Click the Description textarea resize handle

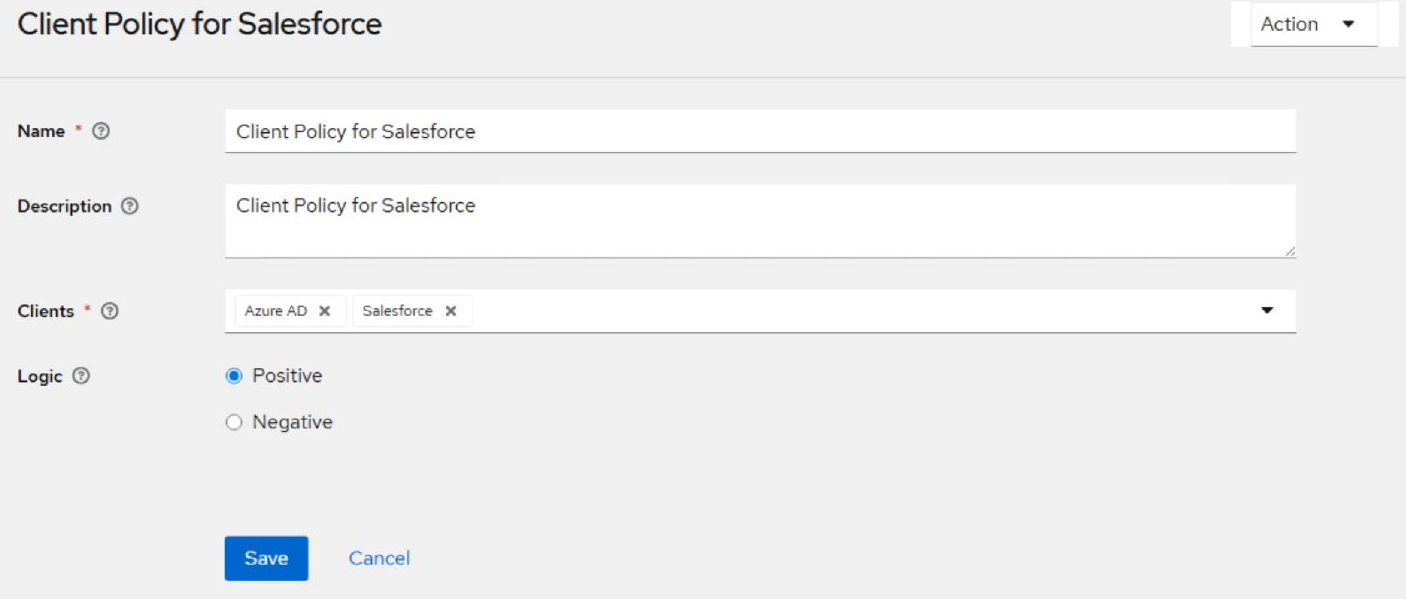[1290, 252]
